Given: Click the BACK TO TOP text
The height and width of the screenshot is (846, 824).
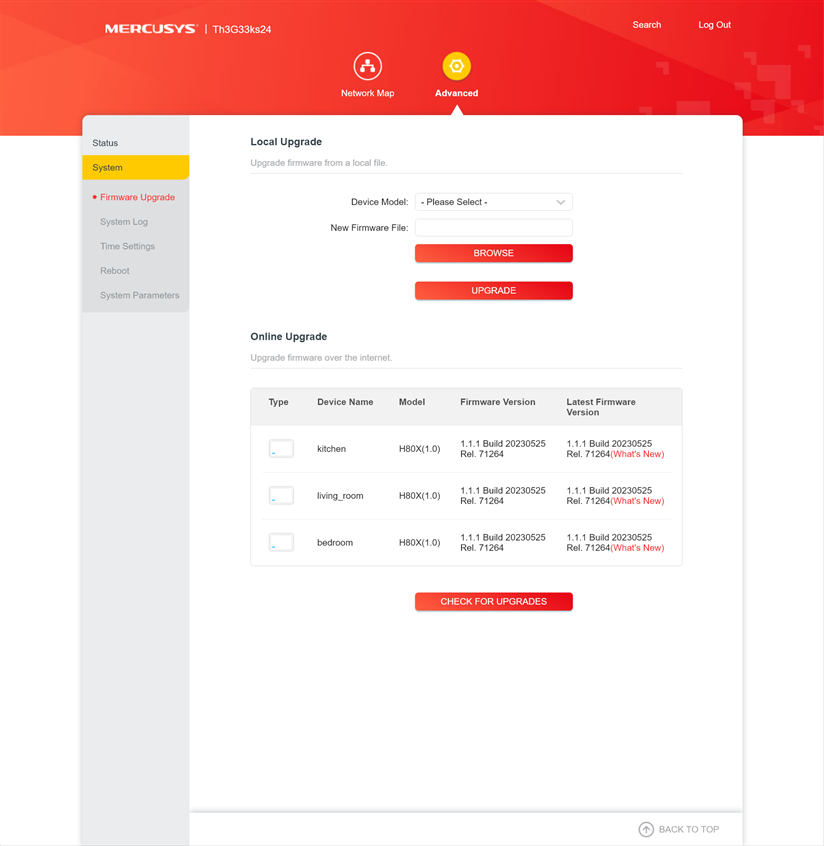Looking at the screenshot, I should point(689,829).
